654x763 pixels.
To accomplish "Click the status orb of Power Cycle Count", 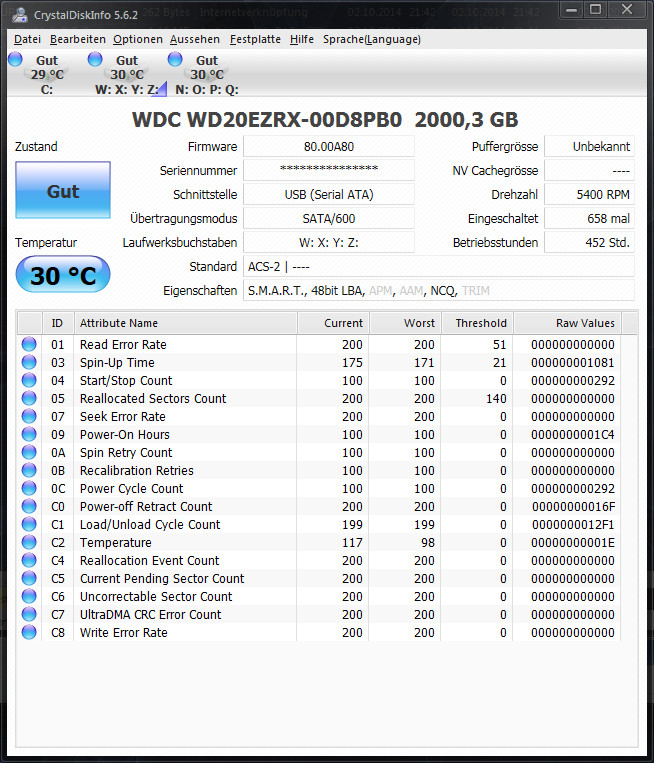I will pos(29,488).
